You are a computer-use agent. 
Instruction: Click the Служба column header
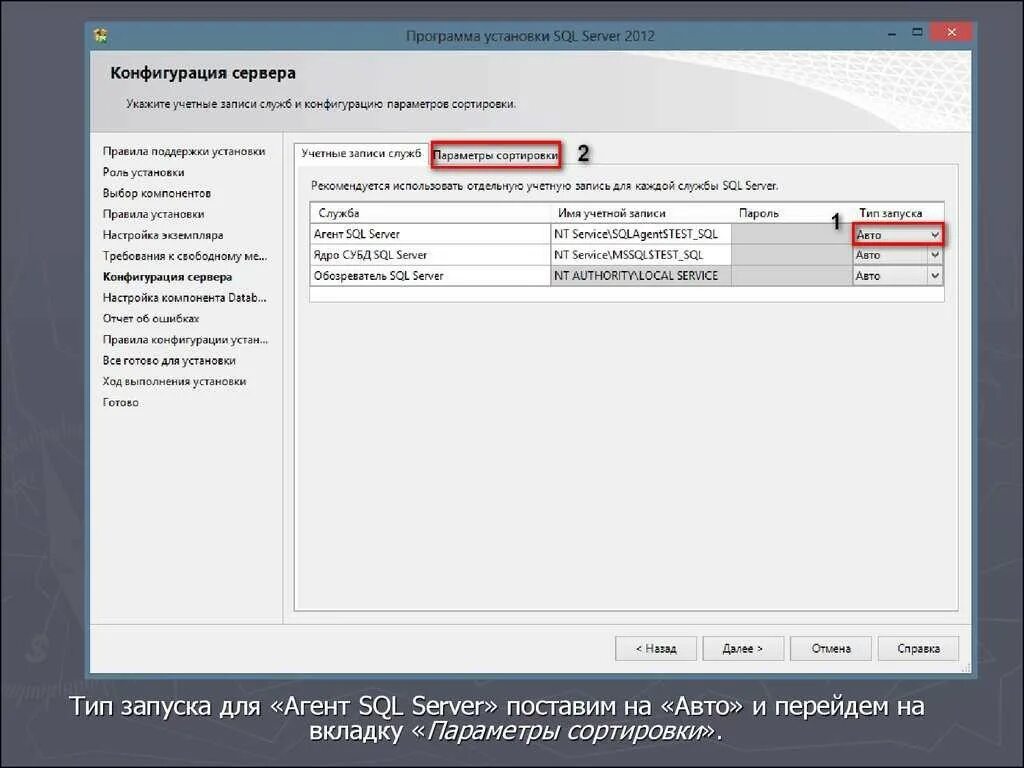click(430, 213)
